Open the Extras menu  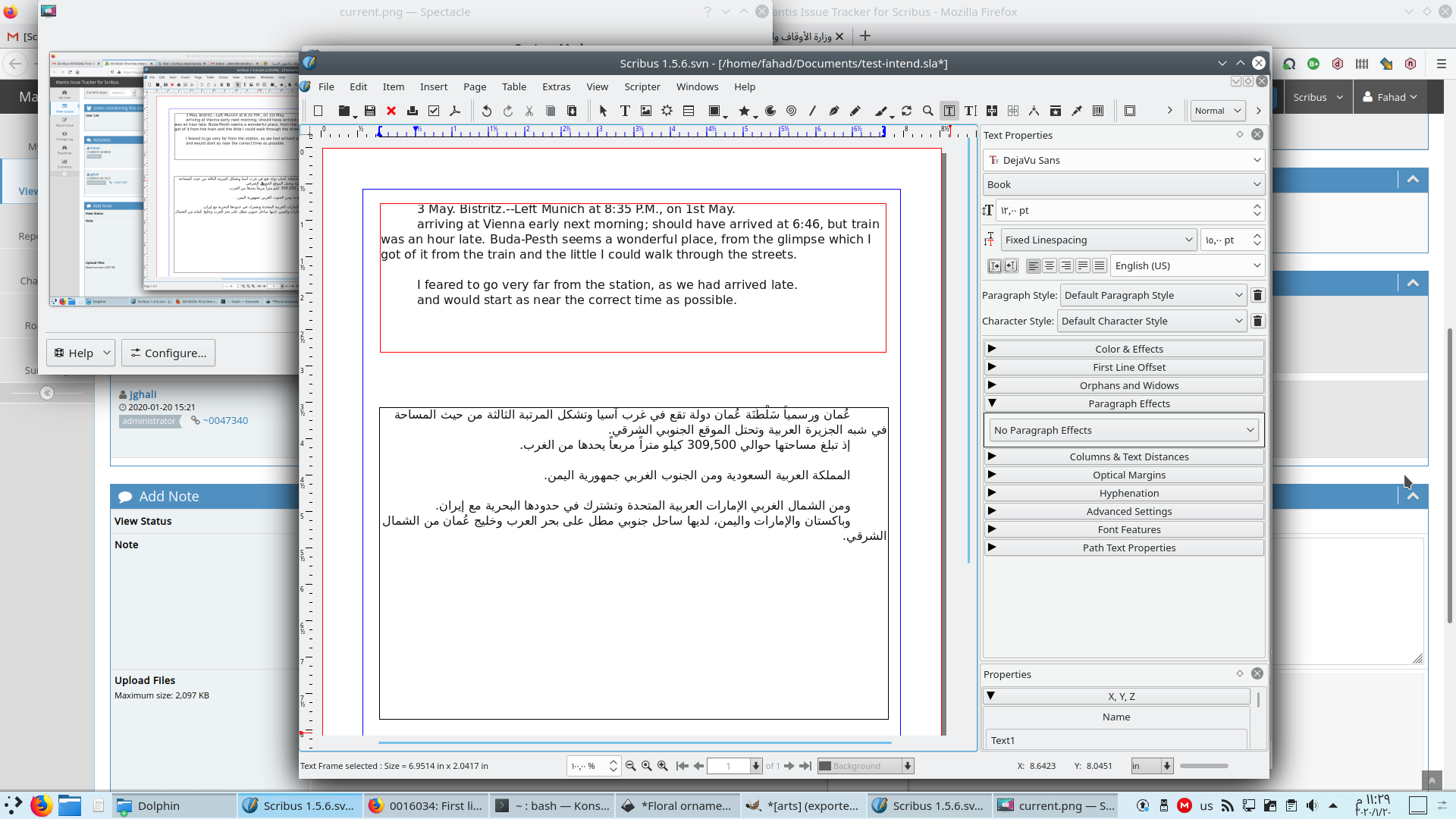point(556,87)
